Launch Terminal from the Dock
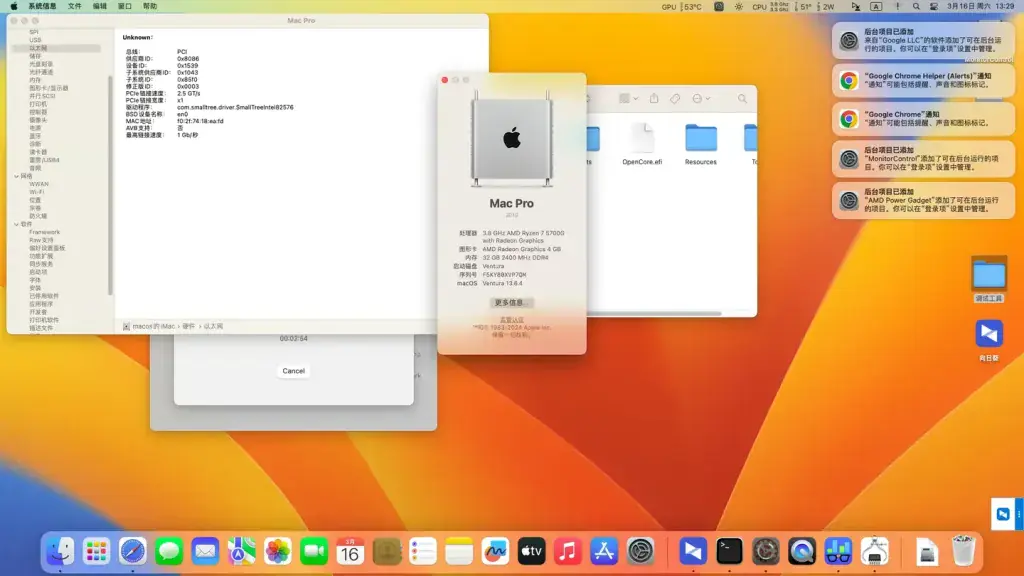1024x576 pixels. click(729, 552)
